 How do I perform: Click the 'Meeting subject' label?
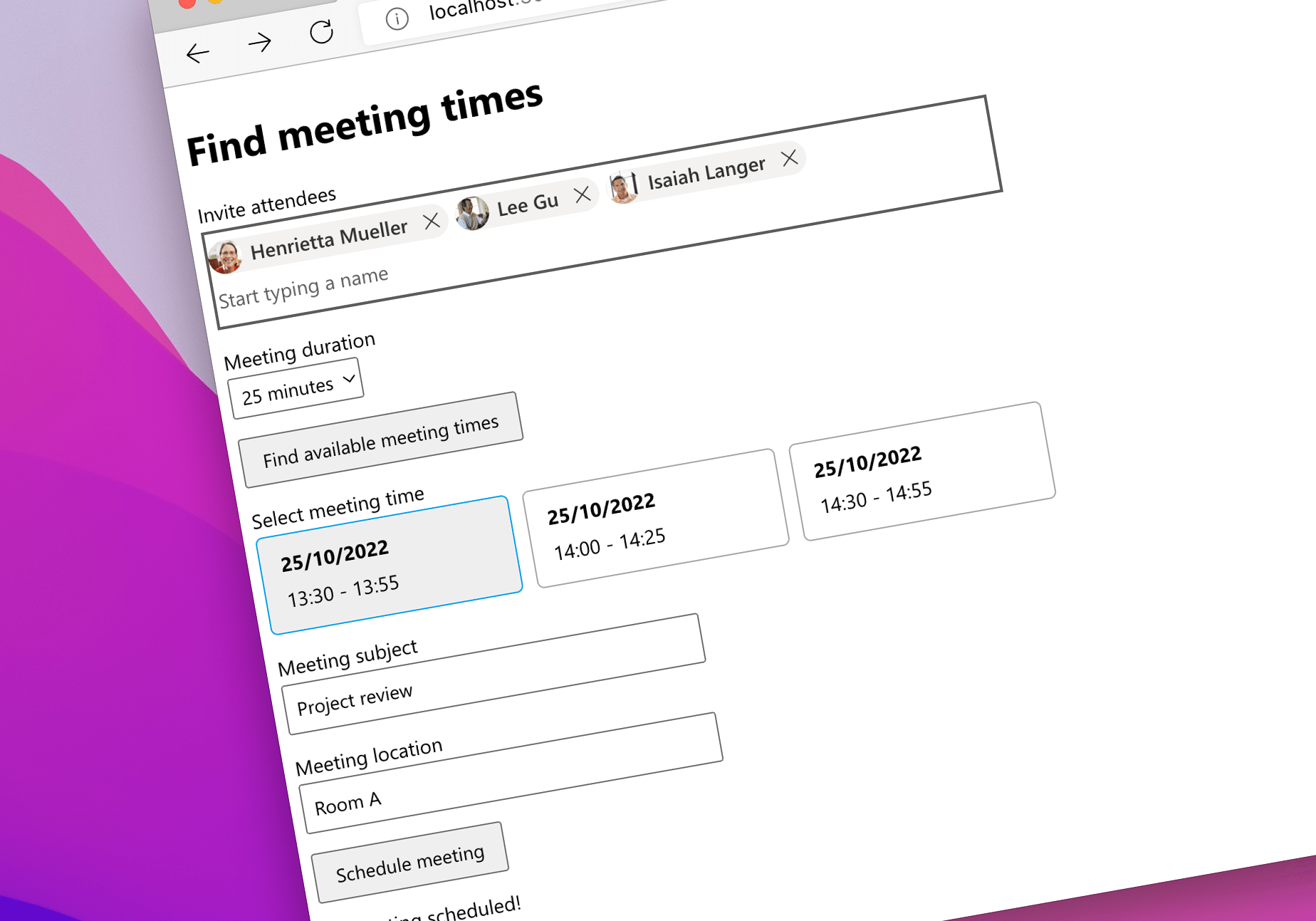coord(348,657)
